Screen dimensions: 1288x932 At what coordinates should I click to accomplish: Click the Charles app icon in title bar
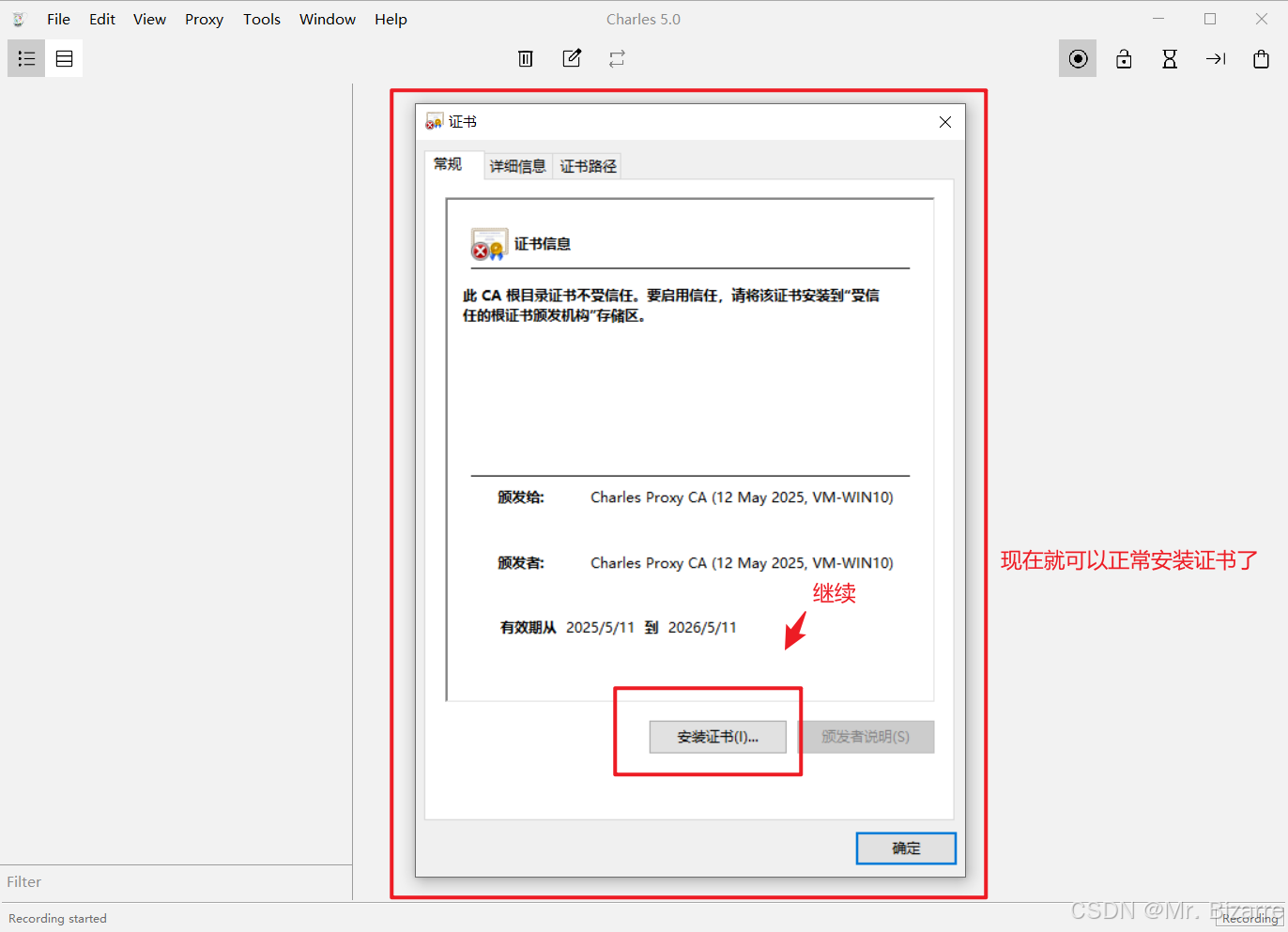[18, 19]
